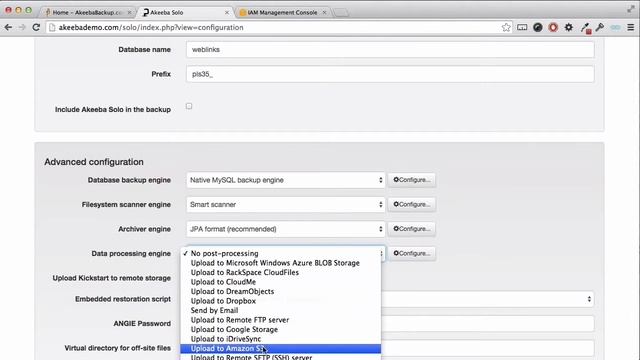The image size is (640, 360).
Task: Select Upload to Microsoft Windows Azure BLOB Storage
Action: click(281, 263)
